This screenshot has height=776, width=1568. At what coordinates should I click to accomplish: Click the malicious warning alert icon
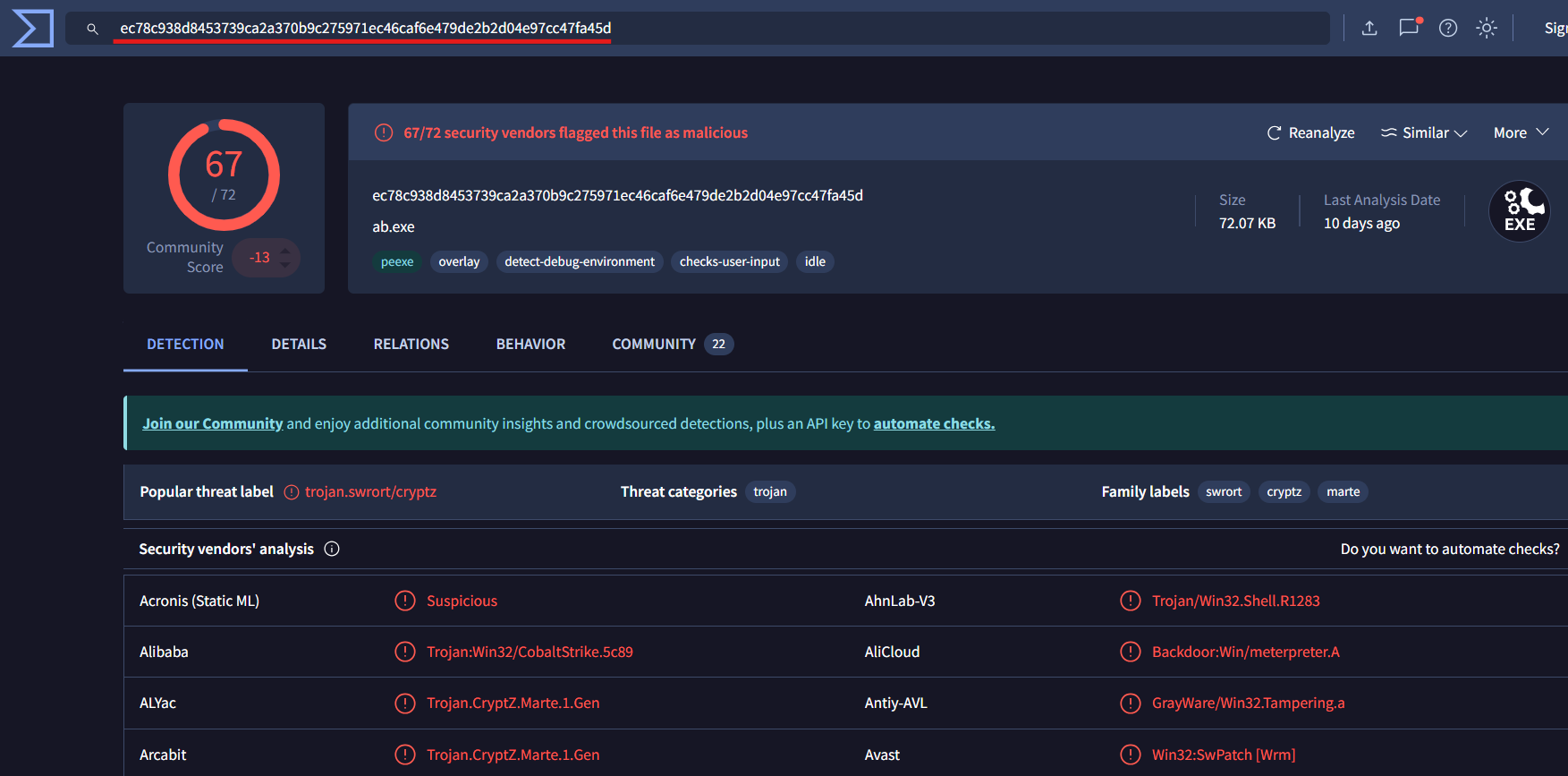[x=384, y=132]
